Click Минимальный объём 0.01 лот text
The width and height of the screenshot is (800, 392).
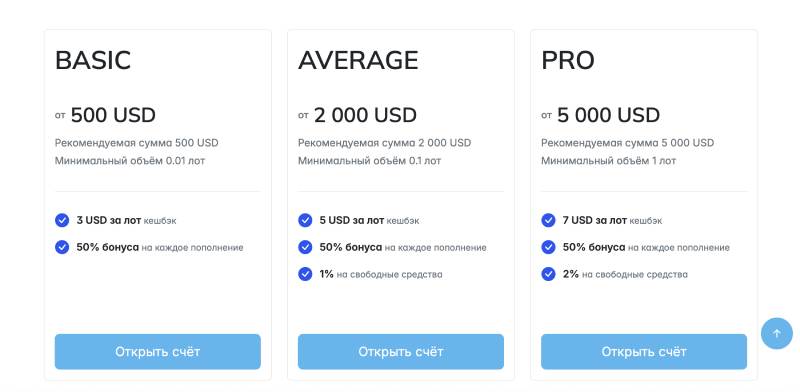[130, 161]
